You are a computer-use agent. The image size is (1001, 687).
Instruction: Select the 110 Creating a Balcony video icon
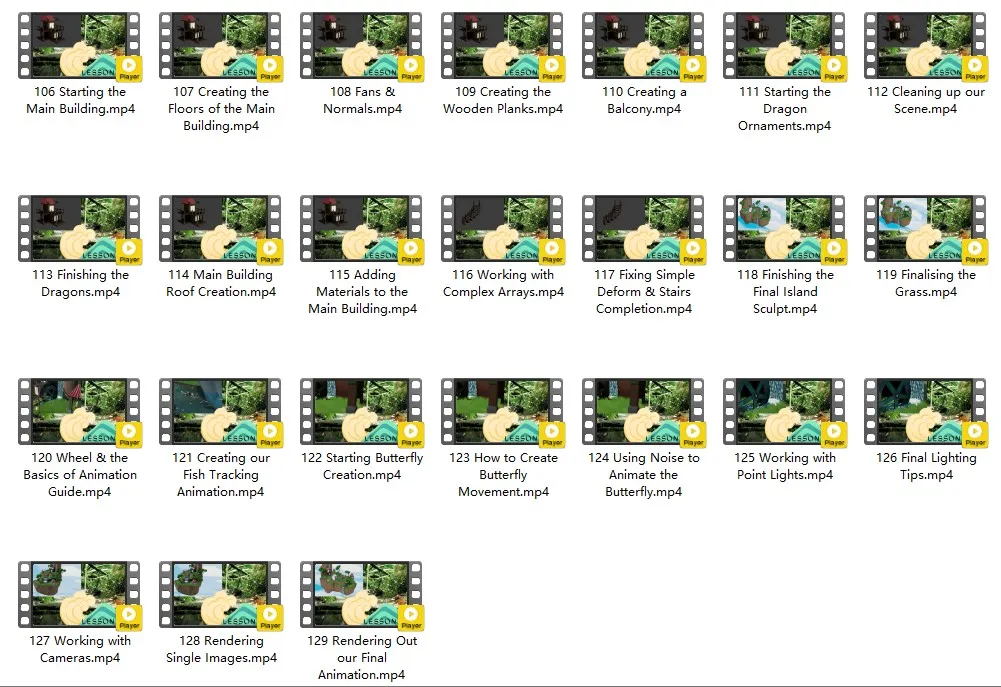coord(644,46)
